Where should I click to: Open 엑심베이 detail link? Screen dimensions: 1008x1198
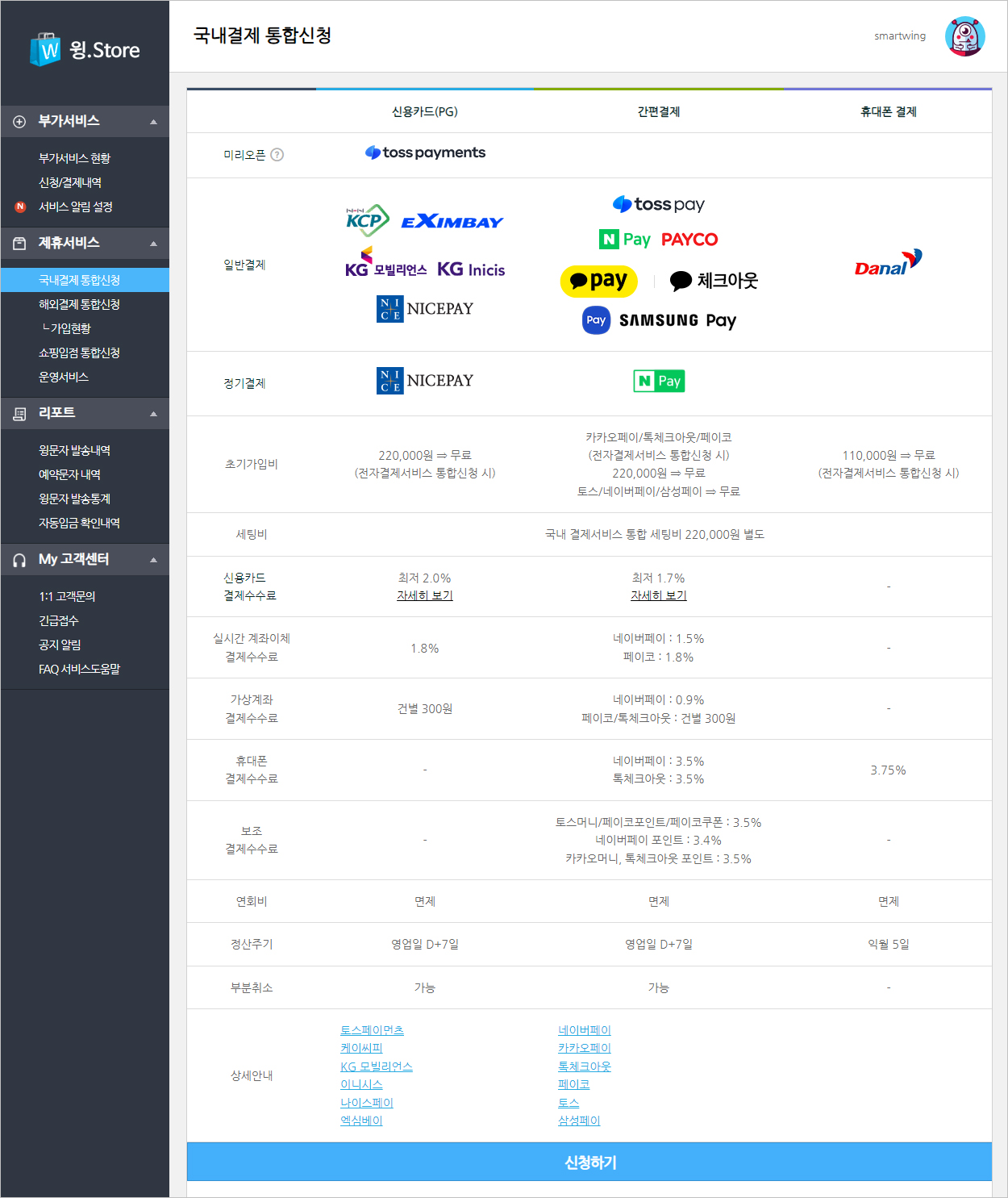[361, 1121]
